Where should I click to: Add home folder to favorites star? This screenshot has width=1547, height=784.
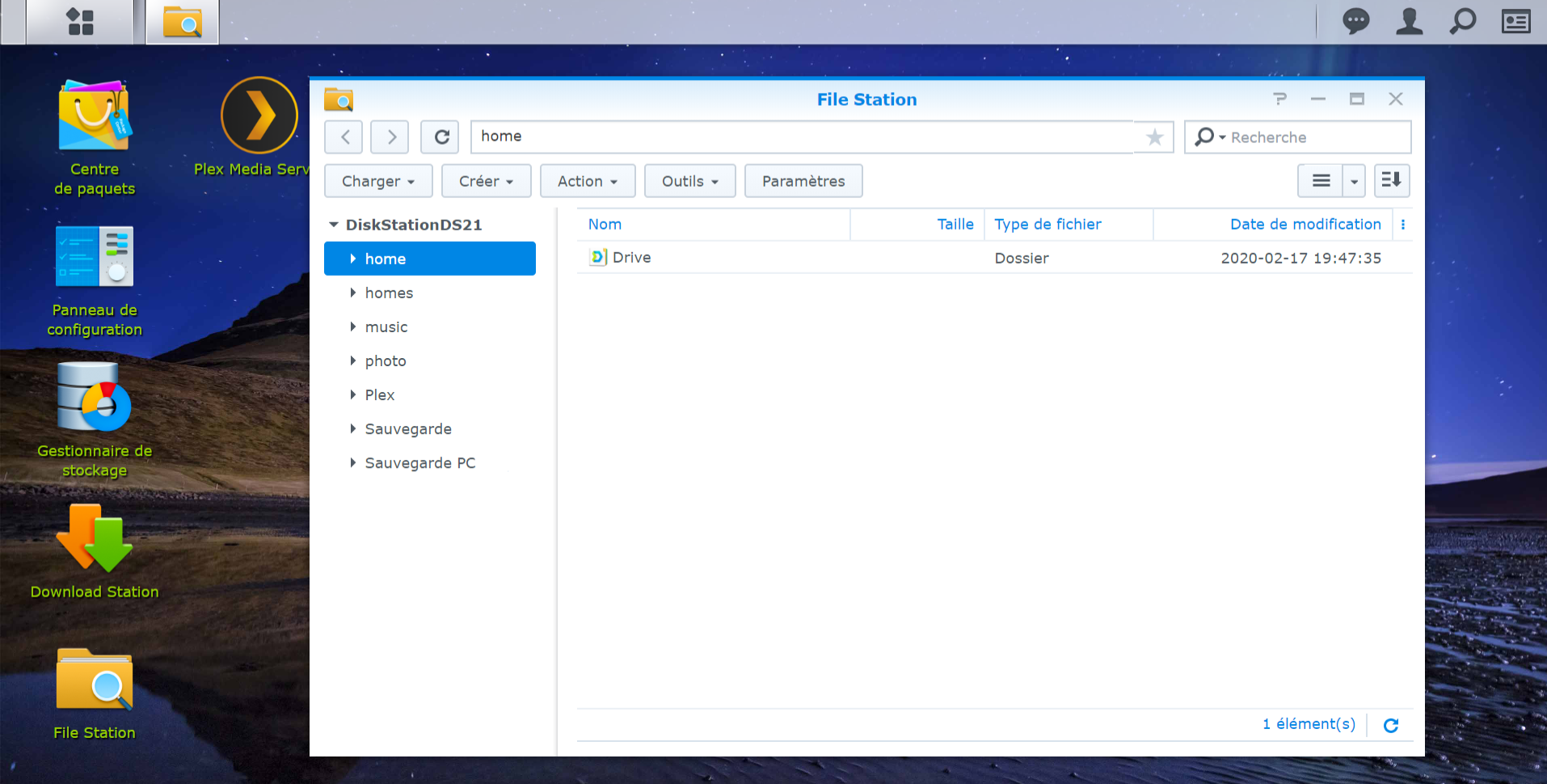pos(1154,137)
